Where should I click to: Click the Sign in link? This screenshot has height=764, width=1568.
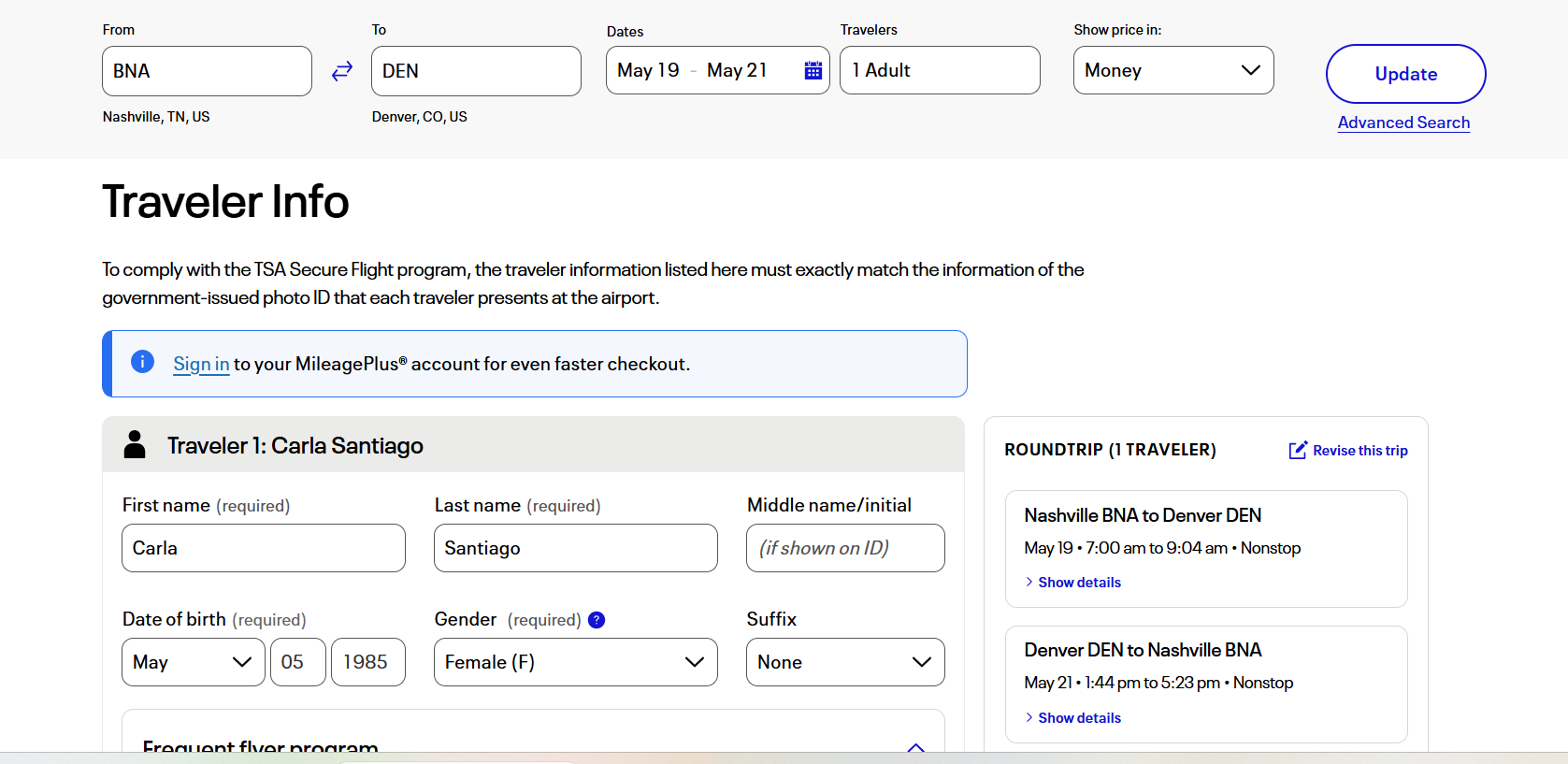point(201,364)
